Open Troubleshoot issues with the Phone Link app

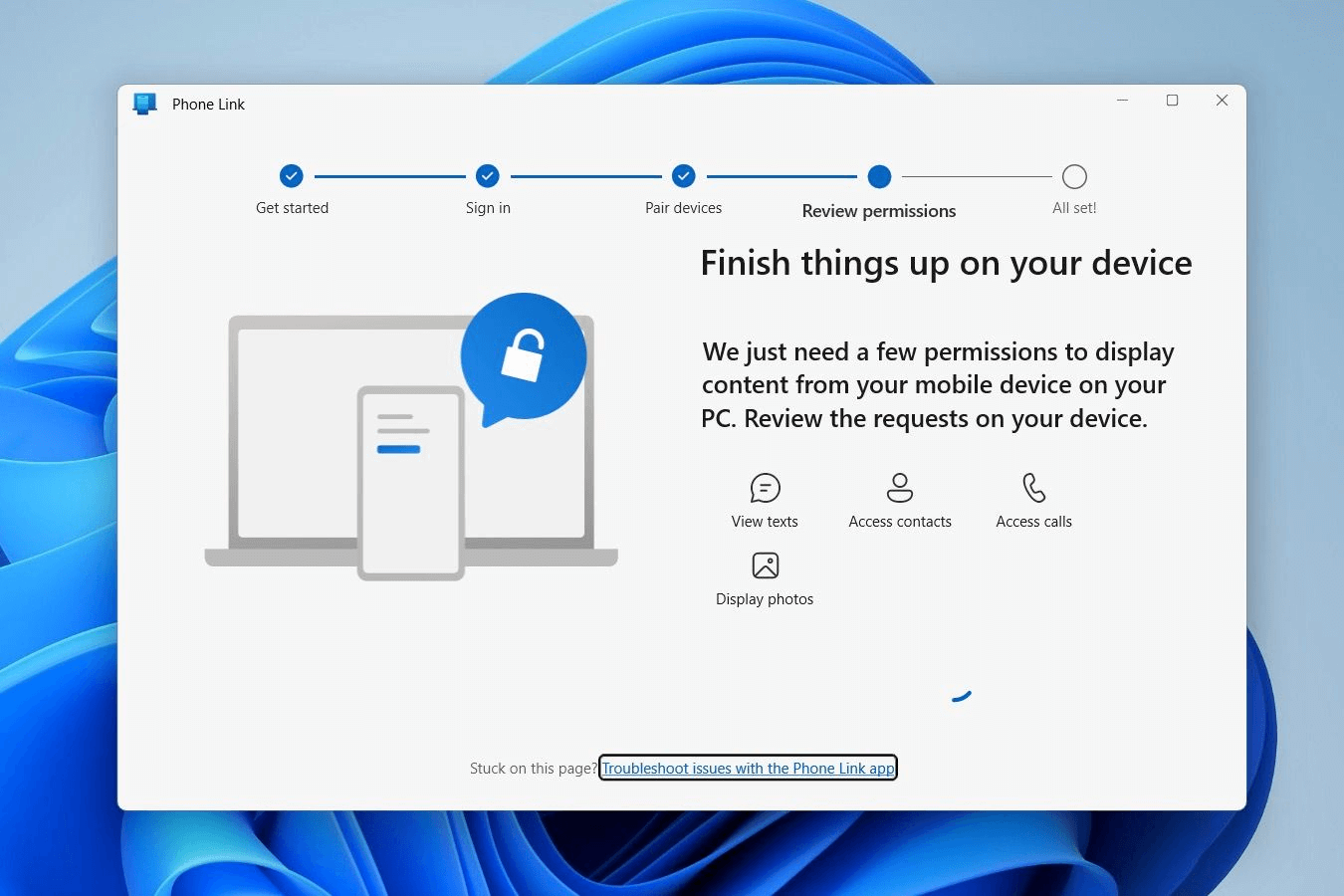(x=748, y=769)
